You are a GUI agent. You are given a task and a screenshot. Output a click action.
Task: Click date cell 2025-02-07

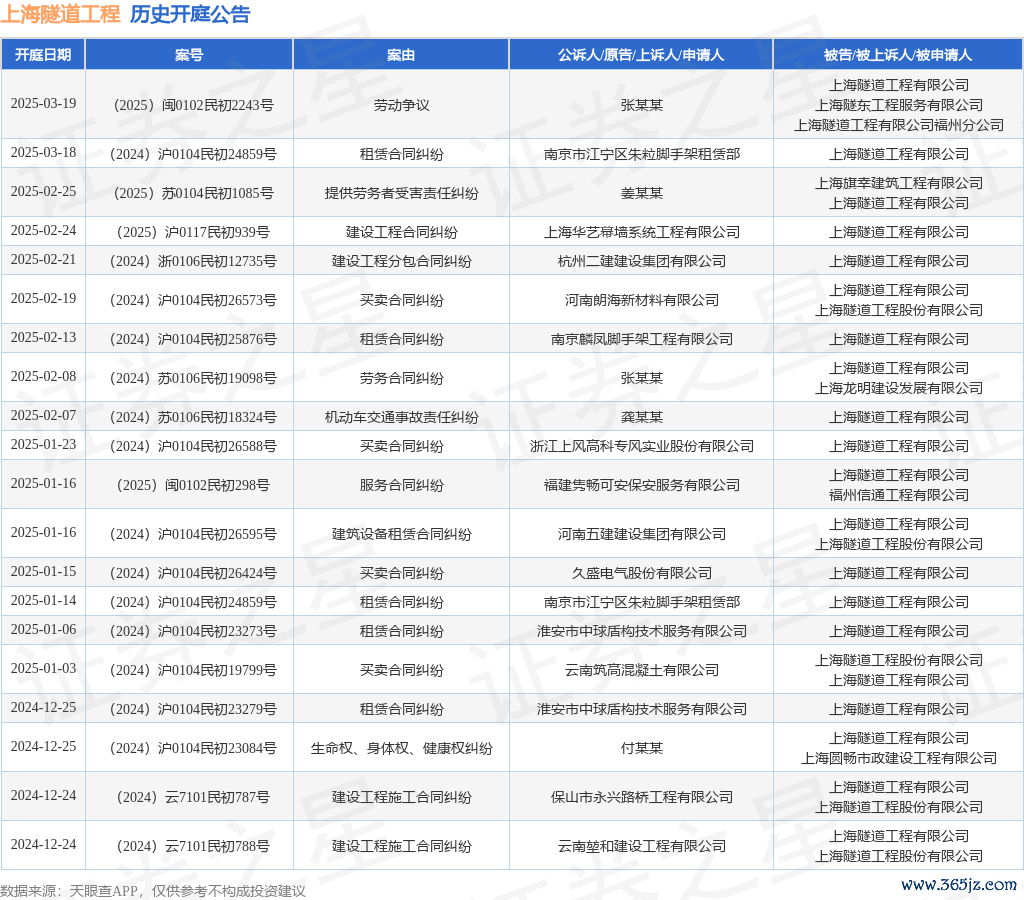tap(43, 415)
